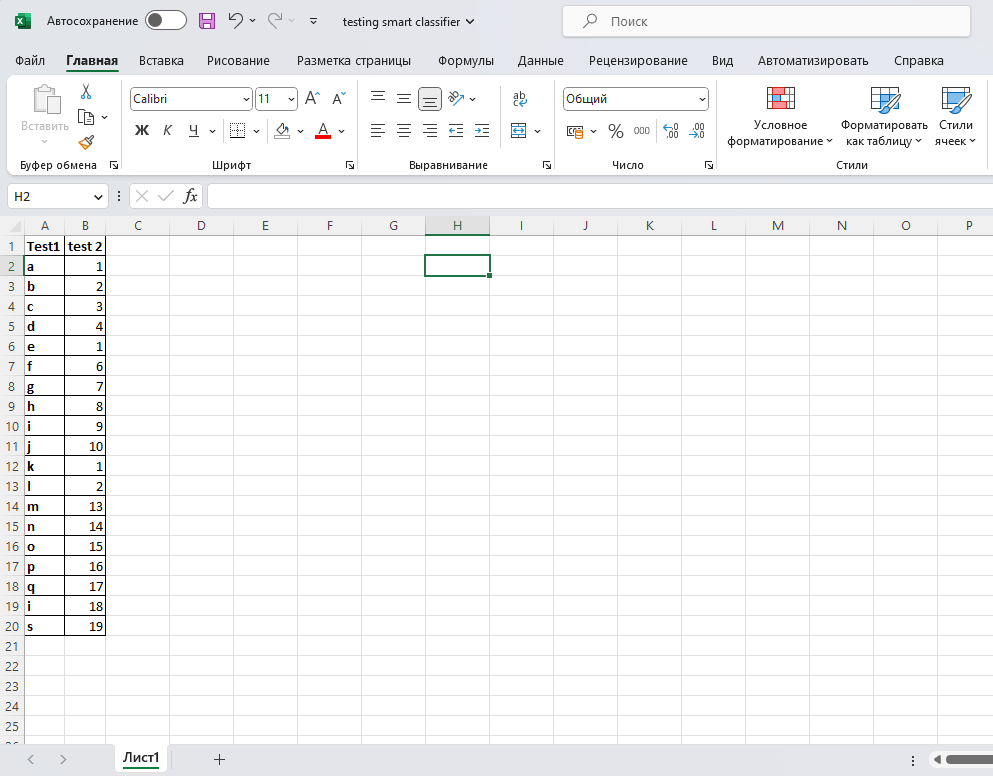Increase indent icon
The width and height of the screenshot is (993, 777).
tap(482, 130)
